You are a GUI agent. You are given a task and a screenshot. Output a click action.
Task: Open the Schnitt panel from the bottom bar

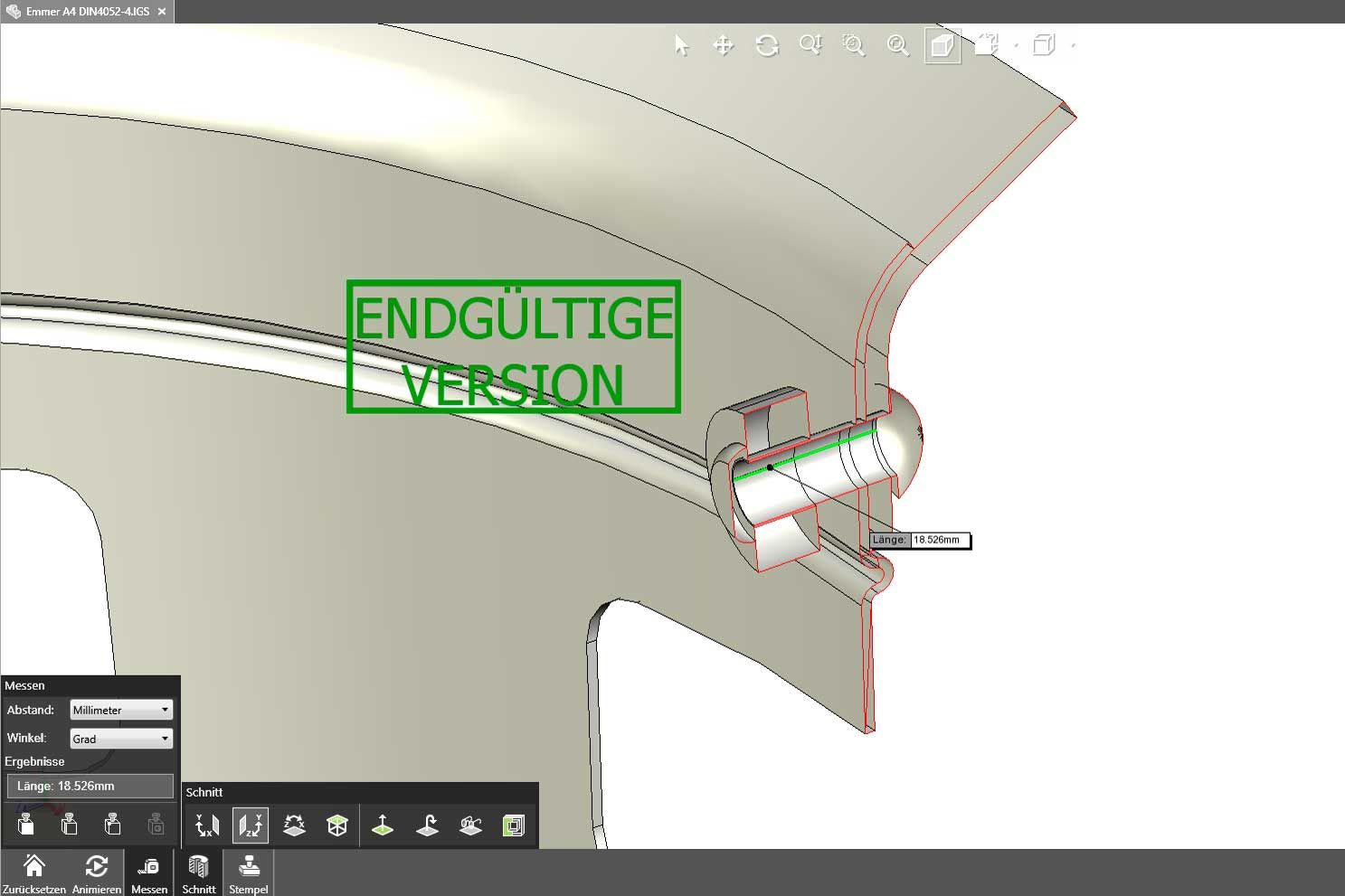[199, 873]
